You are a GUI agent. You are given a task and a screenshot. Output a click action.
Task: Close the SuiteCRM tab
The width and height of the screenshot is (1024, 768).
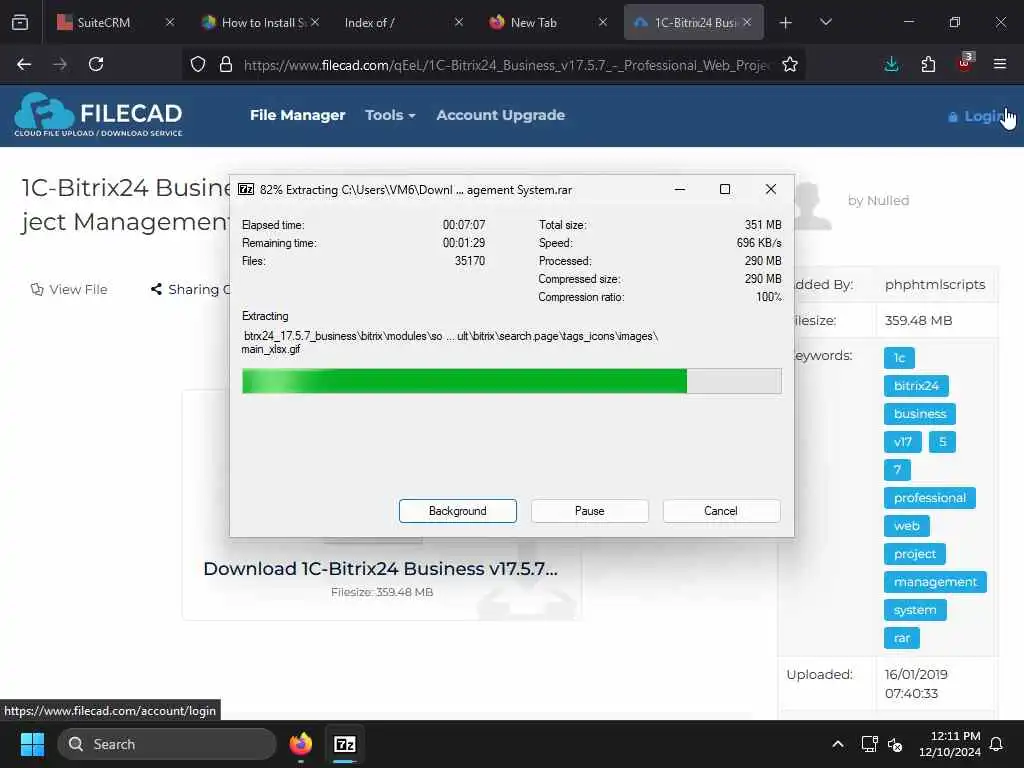pos(170,22)
